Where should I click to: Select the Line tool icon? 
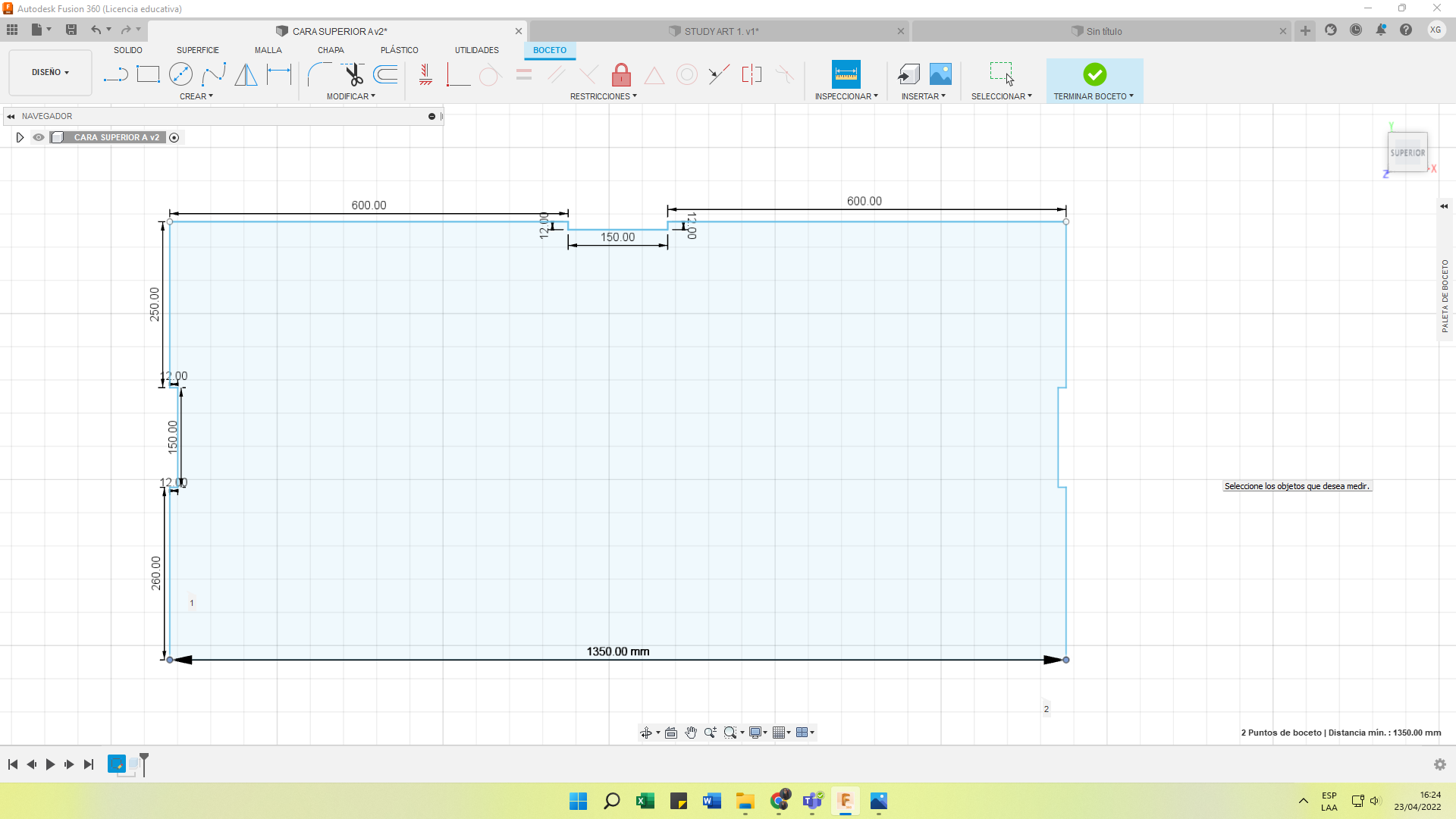click(115, 74)
